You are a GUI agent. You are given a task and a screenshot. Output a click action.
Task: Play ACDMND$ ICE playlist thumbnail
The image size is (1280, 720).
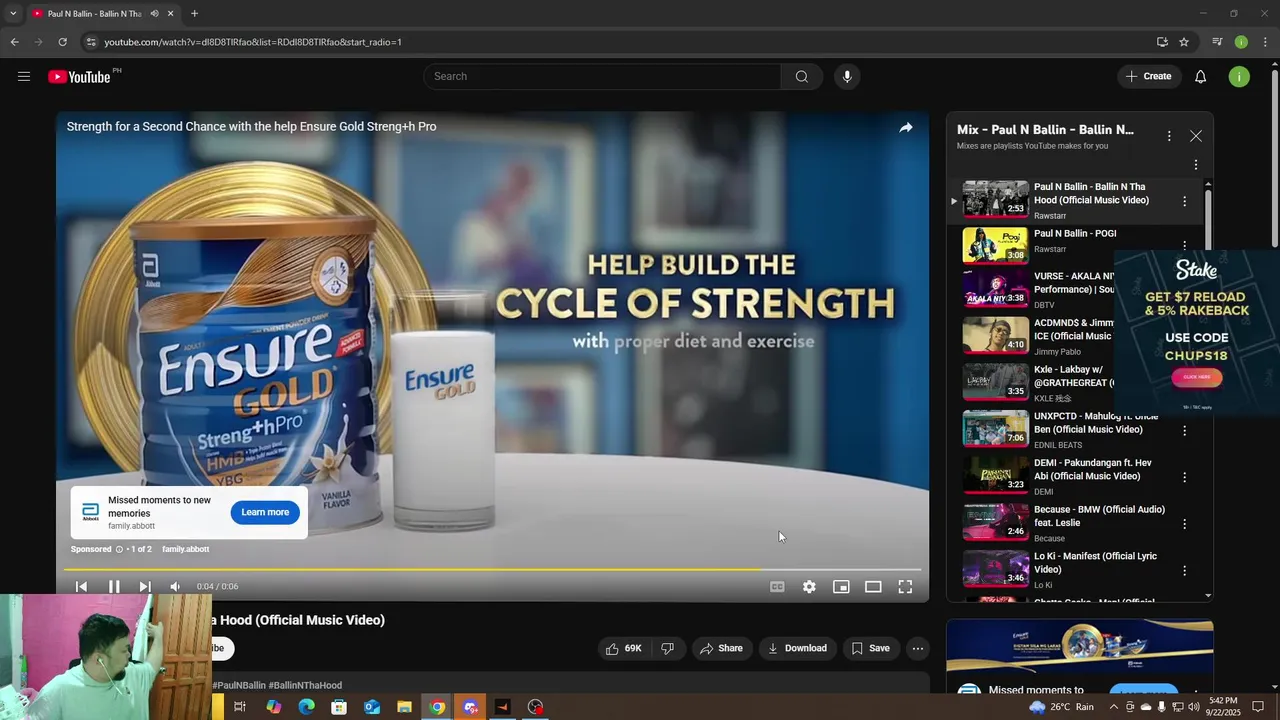tap(995, 336)
